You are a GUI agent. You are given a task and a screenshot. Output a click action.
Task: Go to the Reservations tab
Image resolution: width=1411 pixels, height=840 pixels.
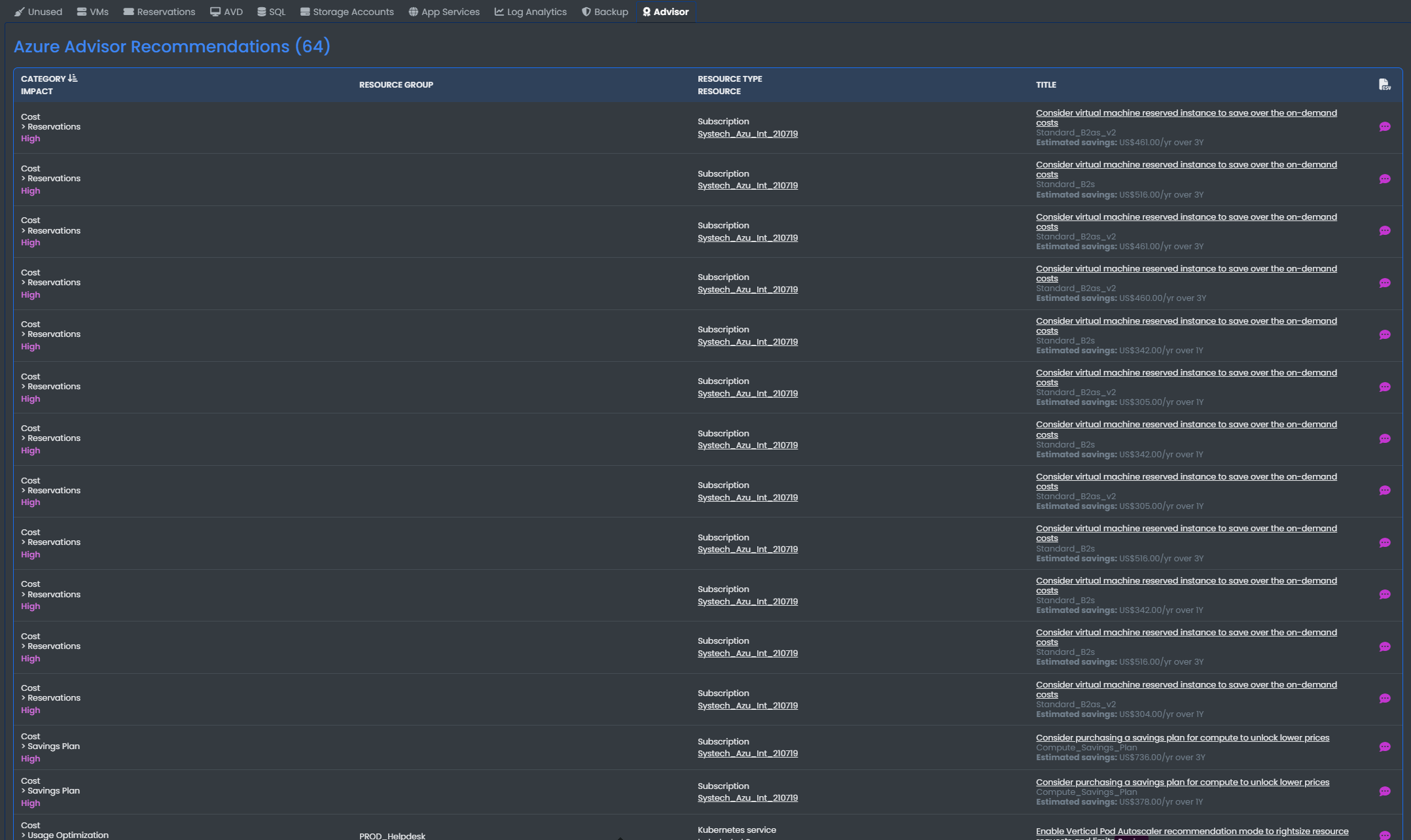click(x=159, y=12)
